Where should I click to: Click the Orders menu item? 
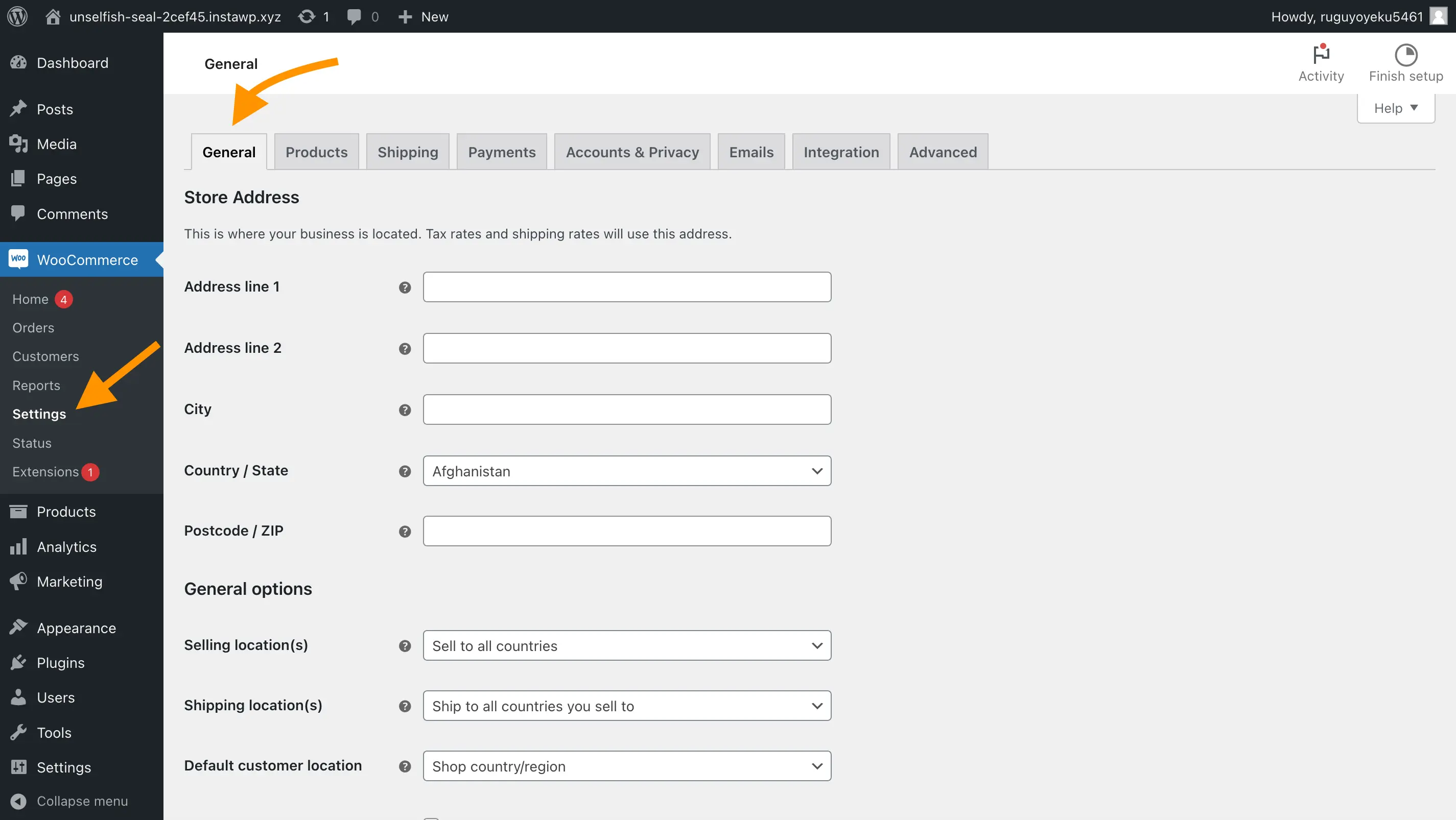(32, 327)
